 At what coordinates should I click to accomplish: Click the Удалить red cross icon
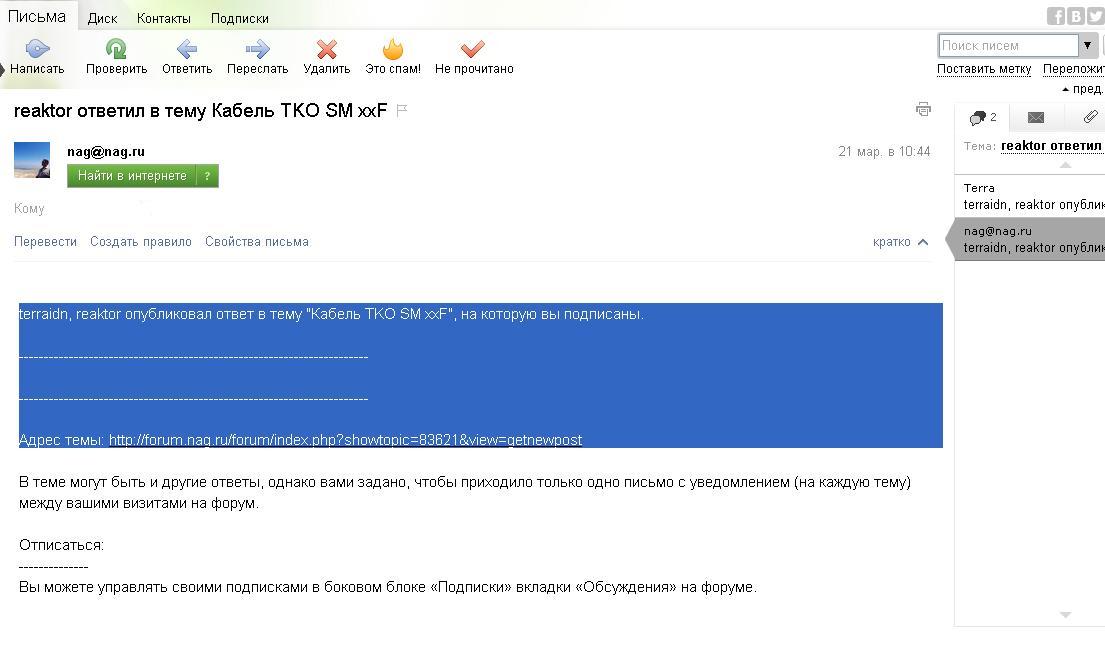[327, 49]
